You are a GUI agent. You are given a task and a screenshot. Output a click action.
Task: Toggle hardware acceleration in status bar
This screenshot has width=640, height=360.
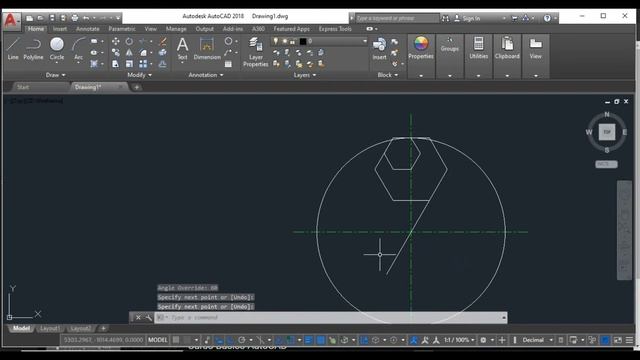tap(605, 340)
